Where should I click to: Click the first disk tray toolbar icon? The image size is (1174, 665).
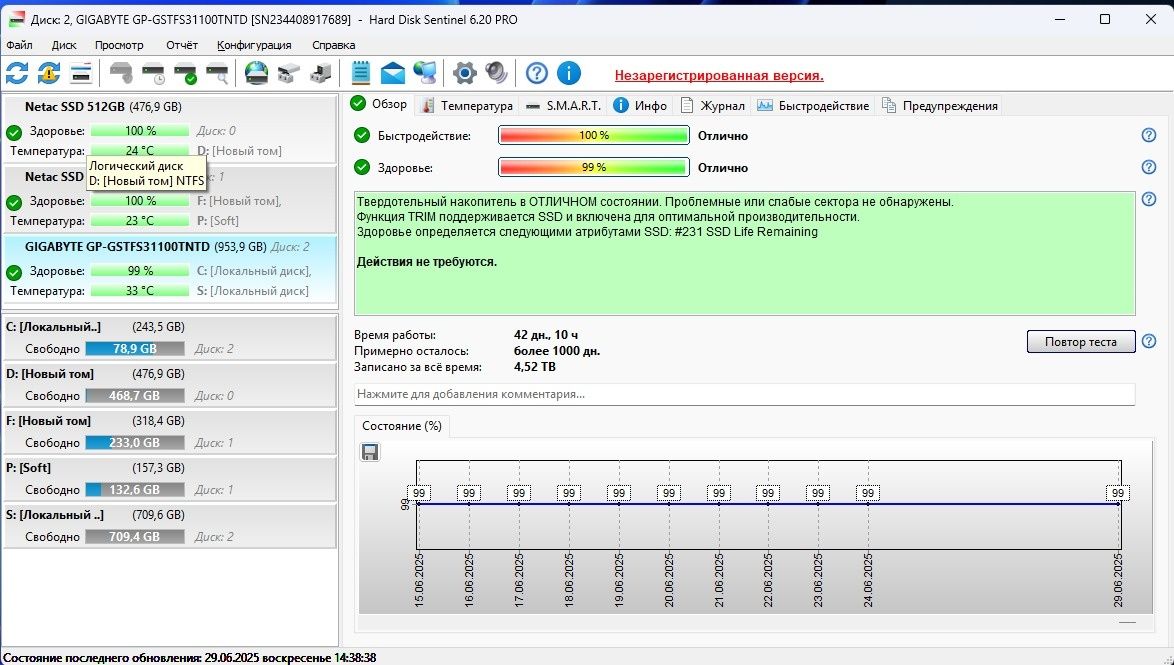point(289,73)
